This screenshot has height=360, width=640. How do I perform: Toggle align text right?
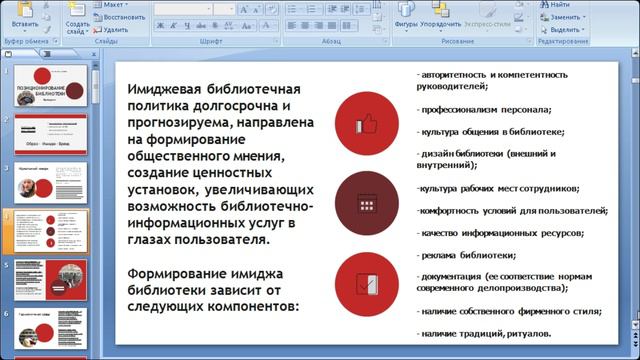coord(318,26)
